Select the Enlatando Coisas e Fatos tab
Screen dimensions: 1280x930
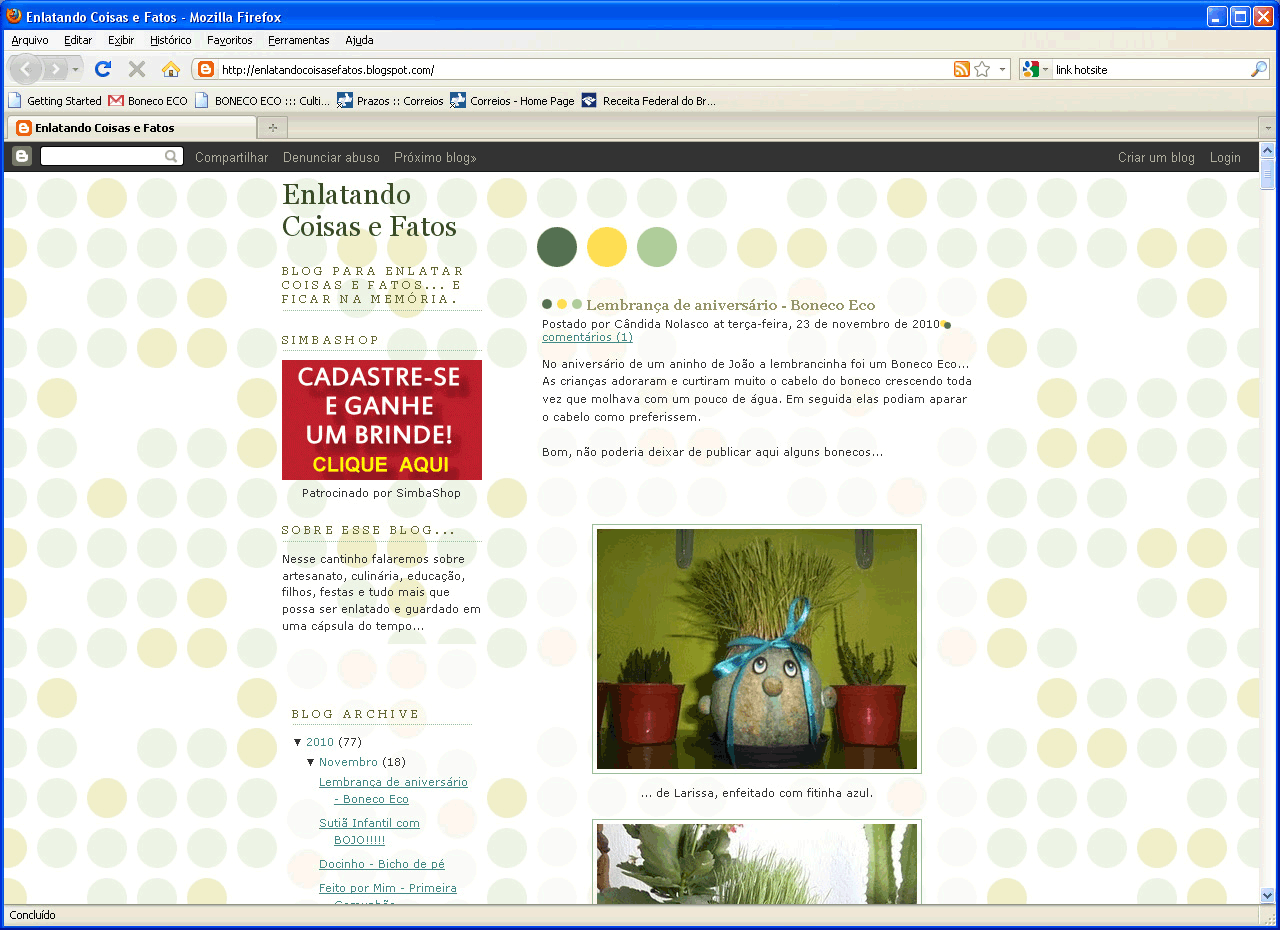[x=131, y=128]
